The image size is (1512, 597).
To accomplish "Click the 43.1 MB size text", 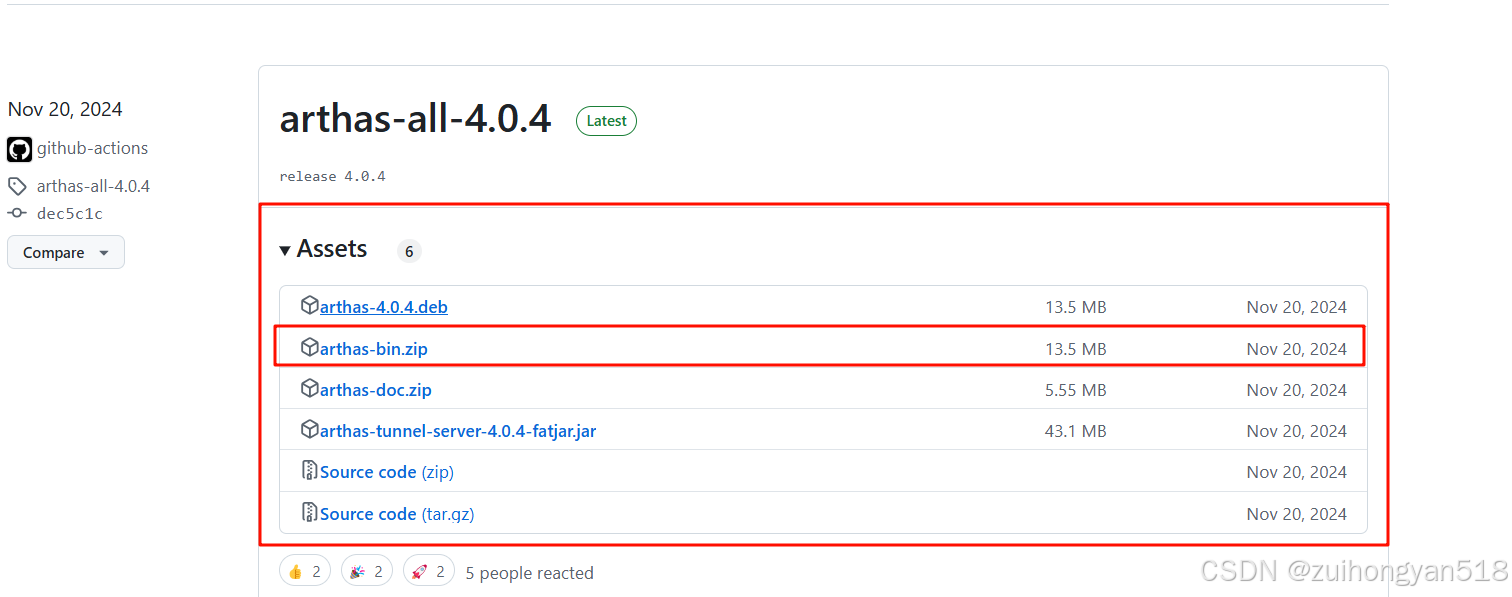I will coord(1076,431).
